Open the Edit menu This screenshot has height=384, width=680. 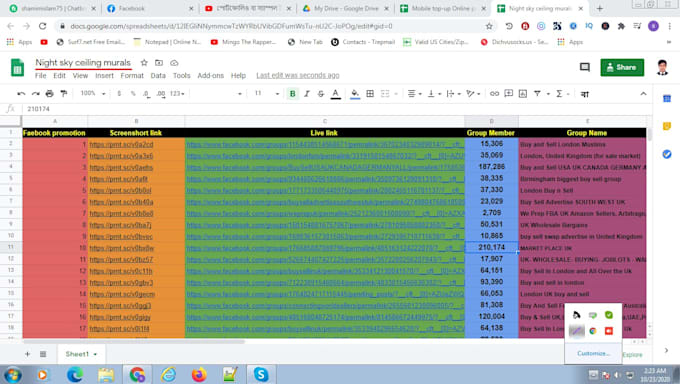[59, 75]
